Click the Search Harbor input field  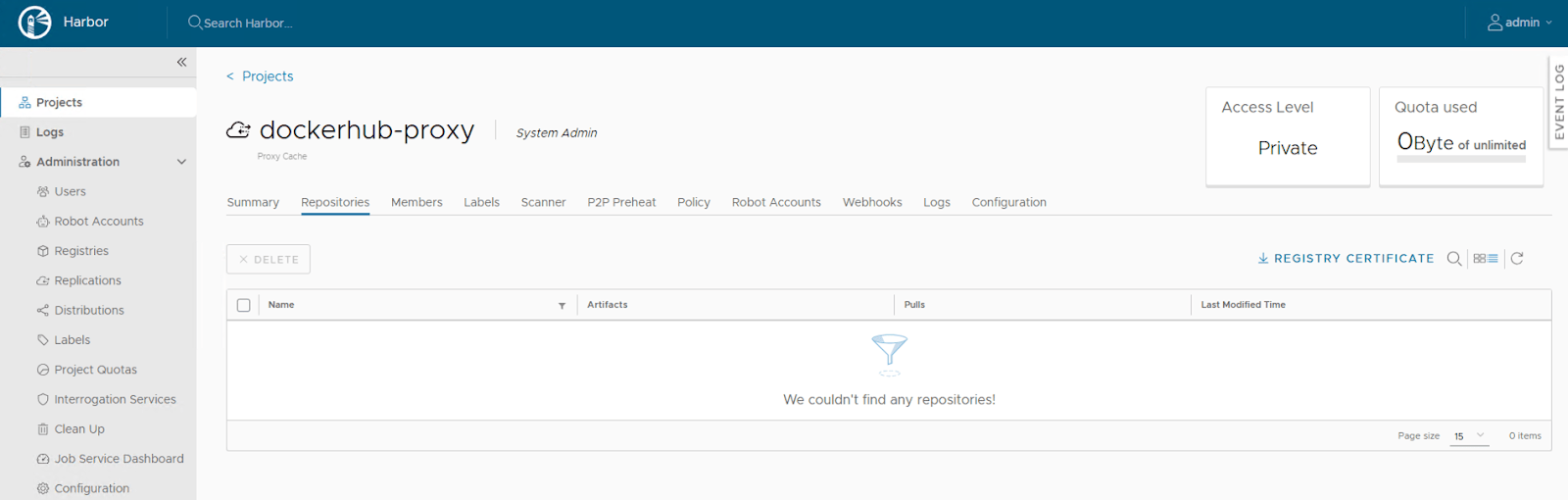248,23
